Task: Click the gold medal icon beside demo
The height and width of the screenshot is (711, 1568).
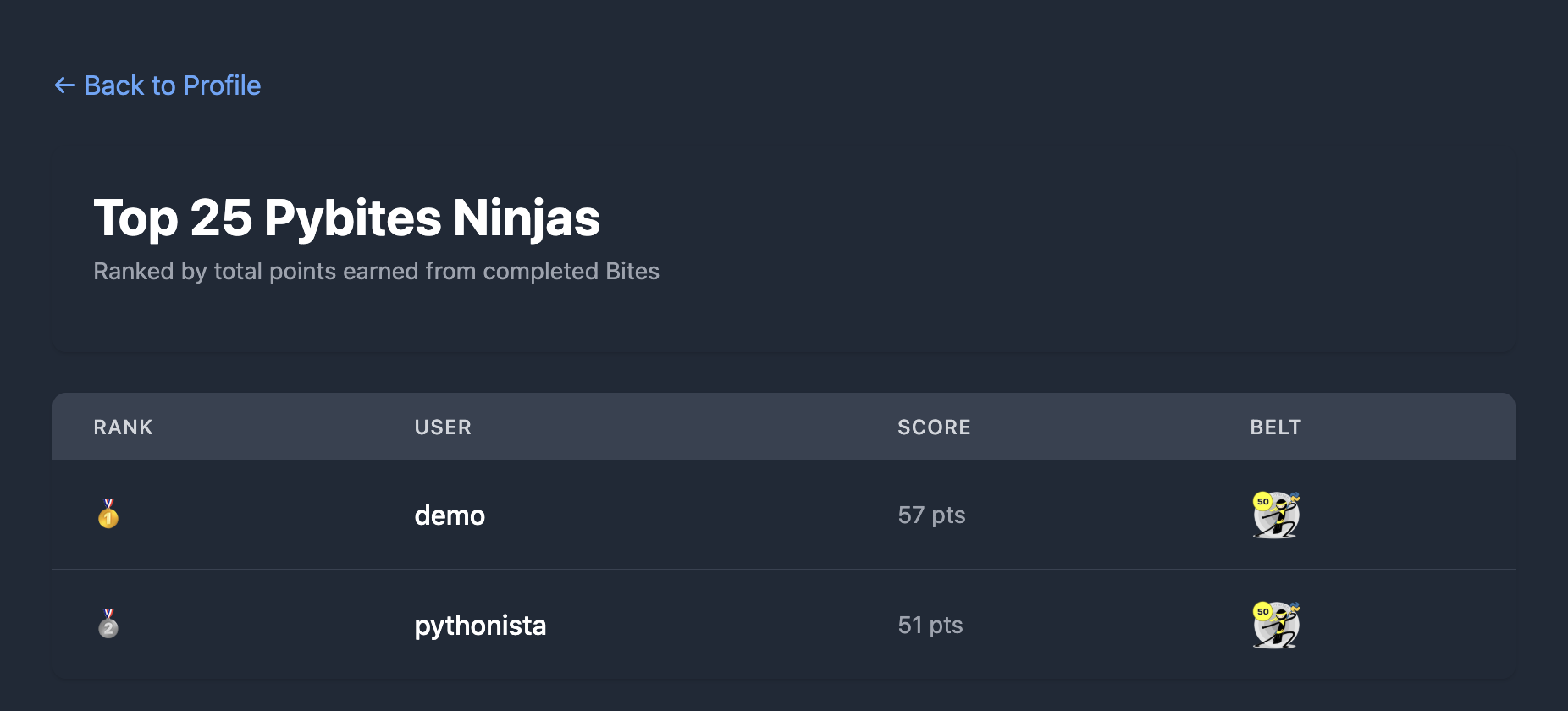Action: coord(108,515)
